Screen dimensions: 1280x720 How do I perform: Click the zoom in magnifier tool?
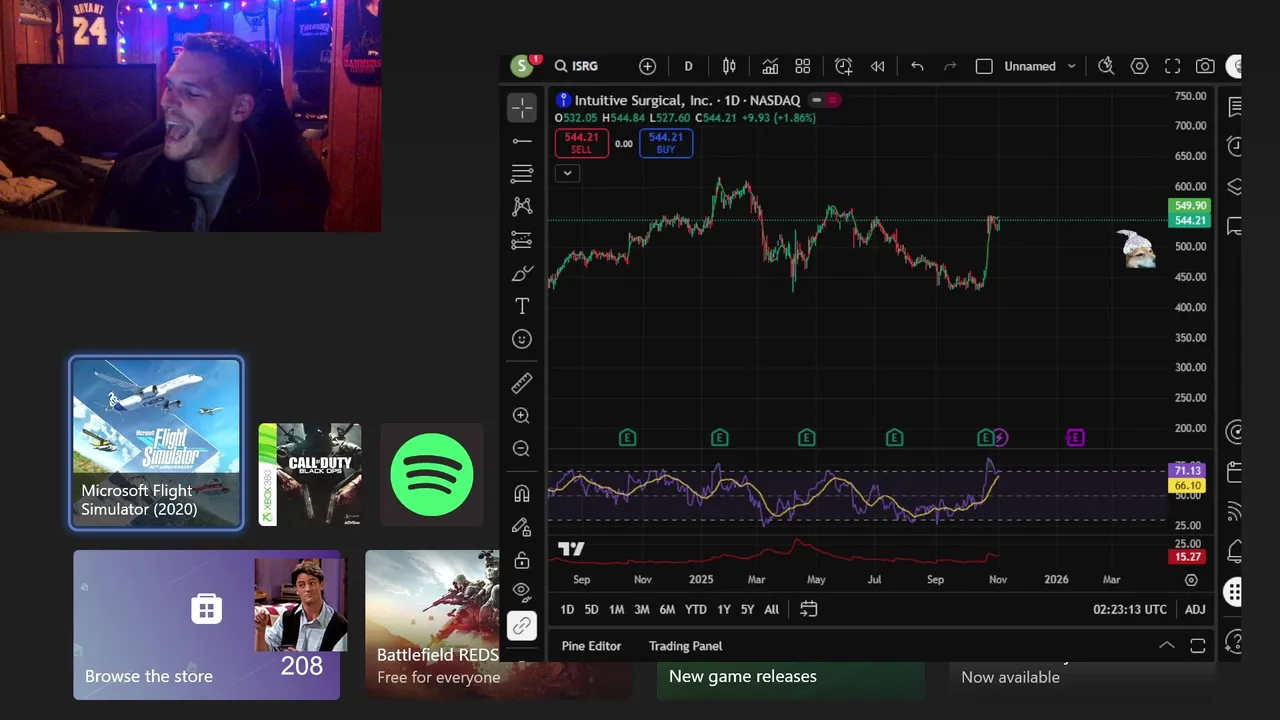(522, 416)
